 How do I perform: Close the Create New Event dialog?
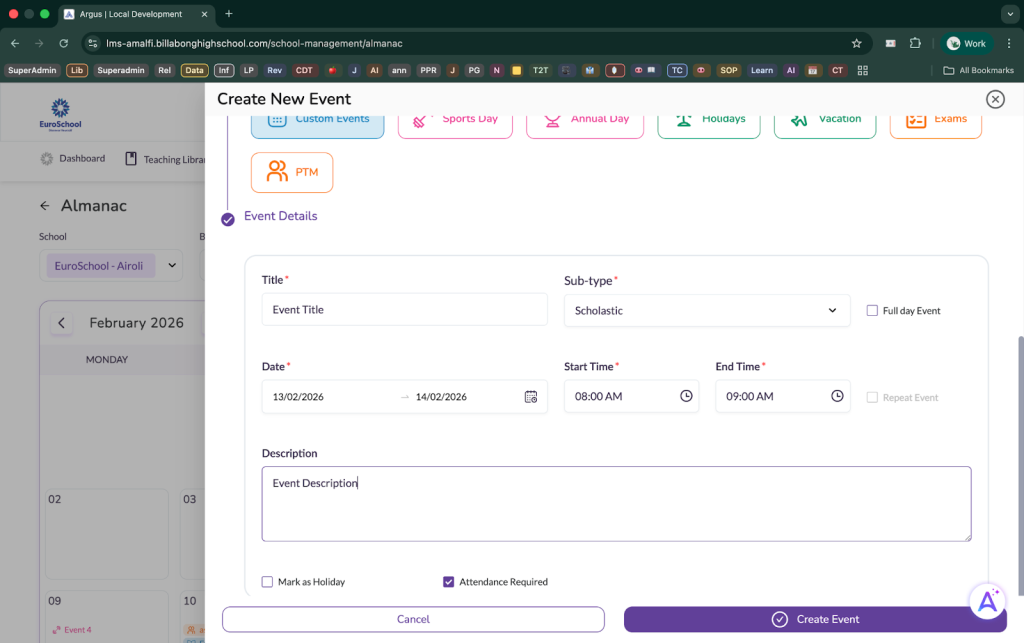click(994, 99)
